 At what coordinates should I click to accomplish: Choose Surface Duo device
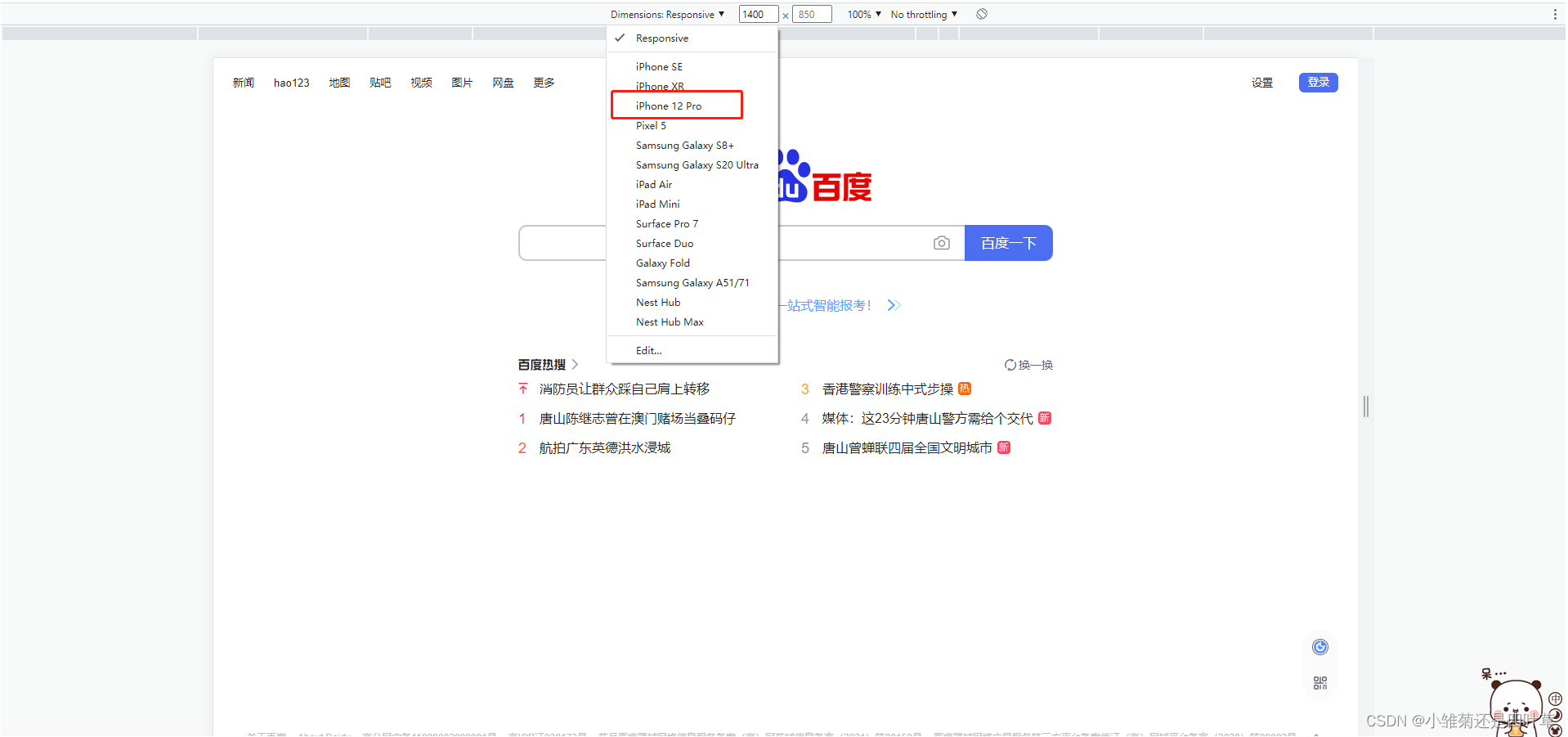pos(692,244)
